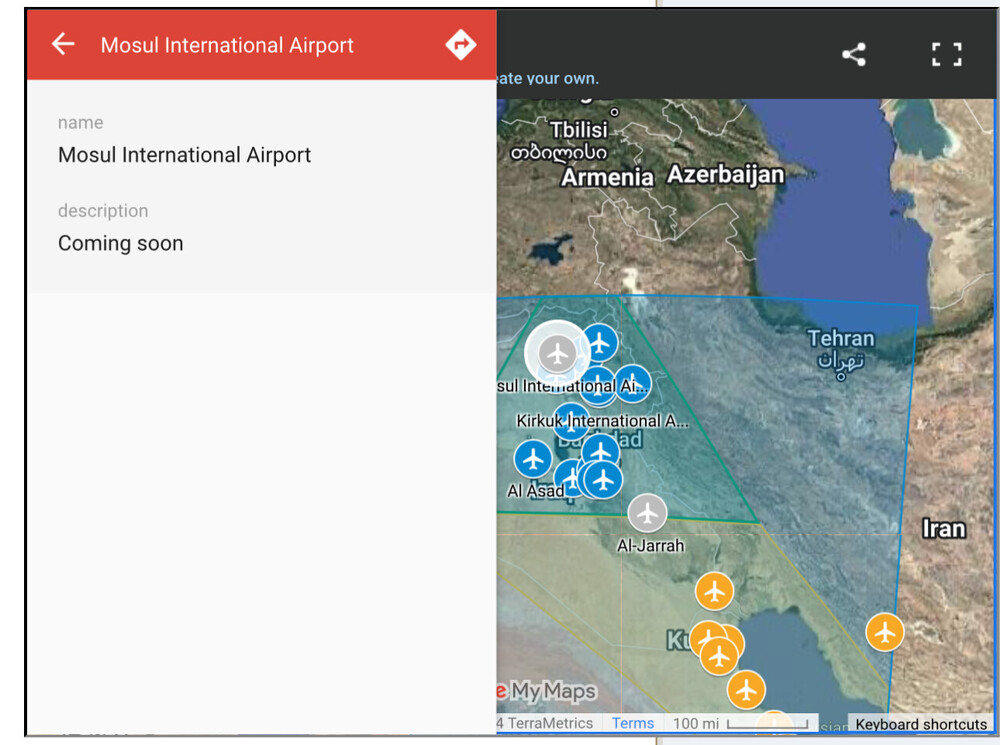This screenshot has width=1000, height=745.
Task: Click the back arrow in the red header
Action: pos(63,44)
